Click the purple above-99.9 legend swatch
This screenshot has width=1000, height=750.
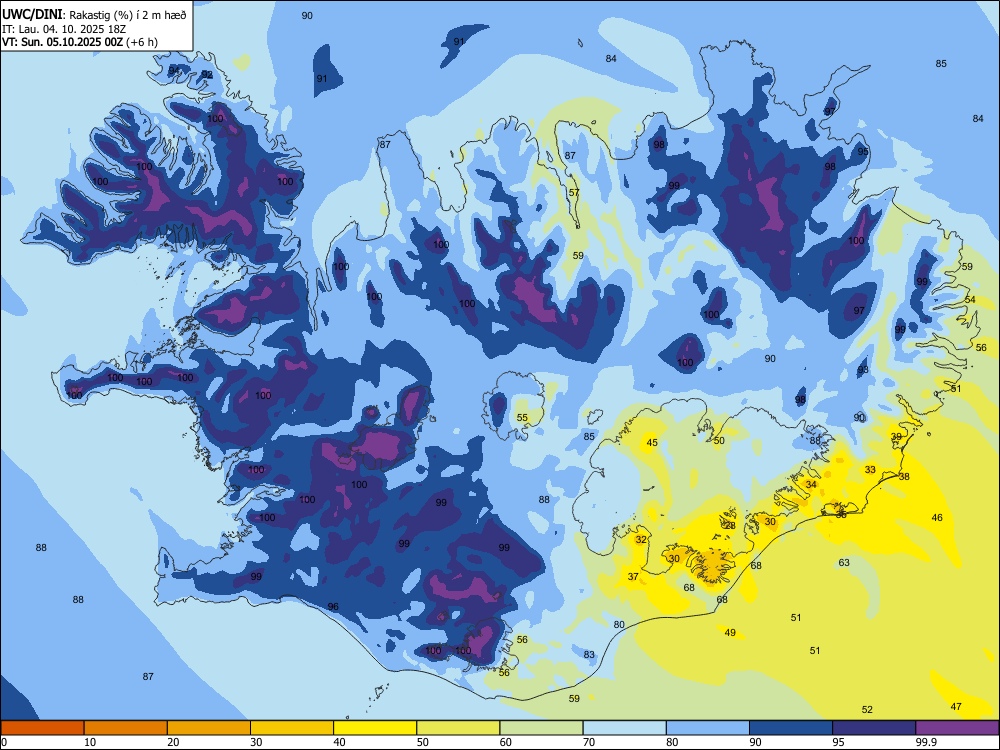point(957,728)
